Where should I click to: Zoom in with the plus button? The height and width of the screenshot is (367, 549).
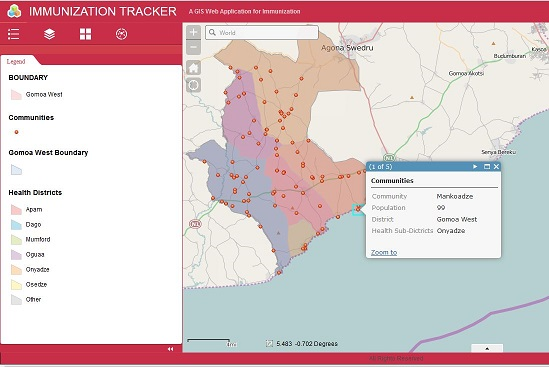(193, 32)
